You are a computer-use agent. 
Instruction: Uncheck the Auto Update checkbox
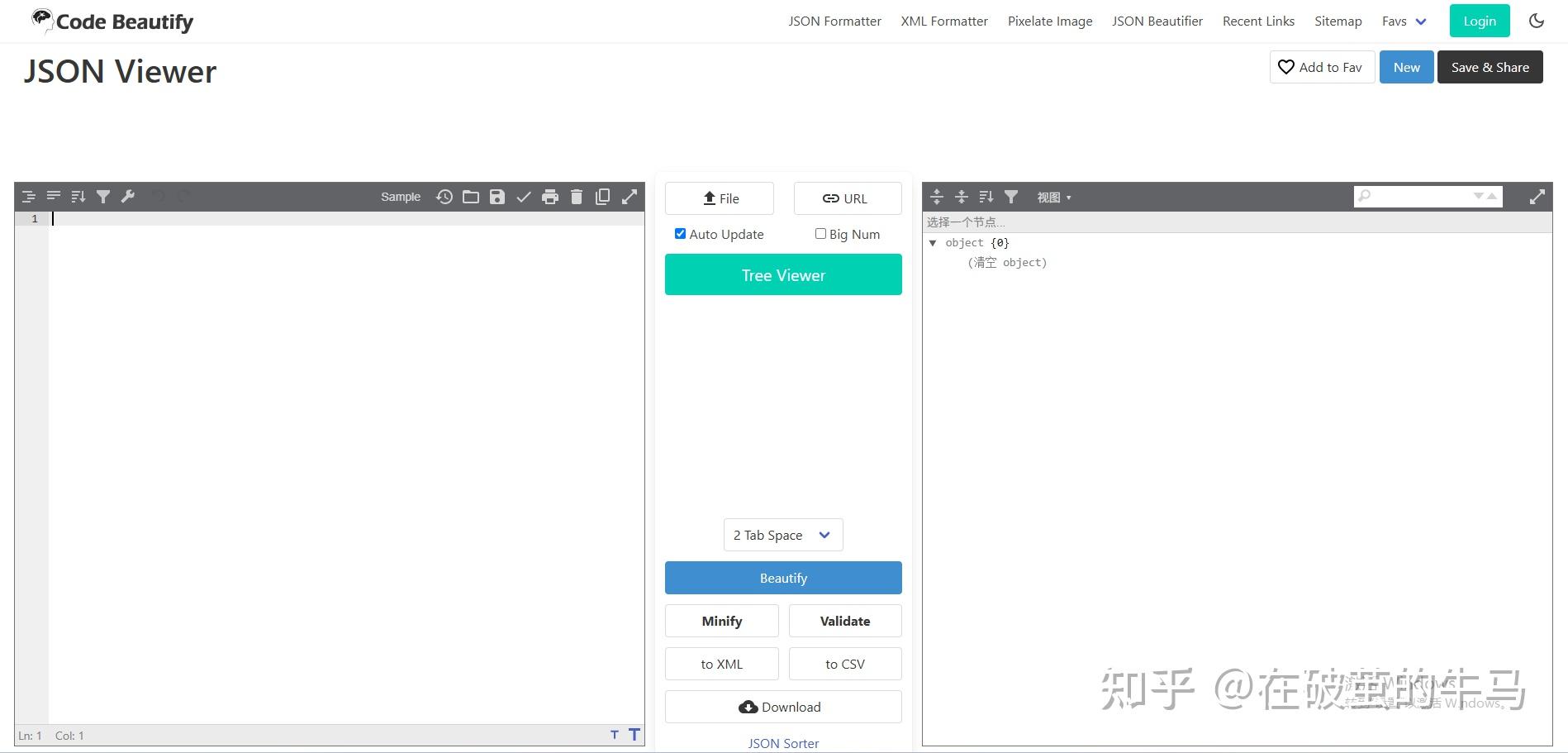coord(680,234)
